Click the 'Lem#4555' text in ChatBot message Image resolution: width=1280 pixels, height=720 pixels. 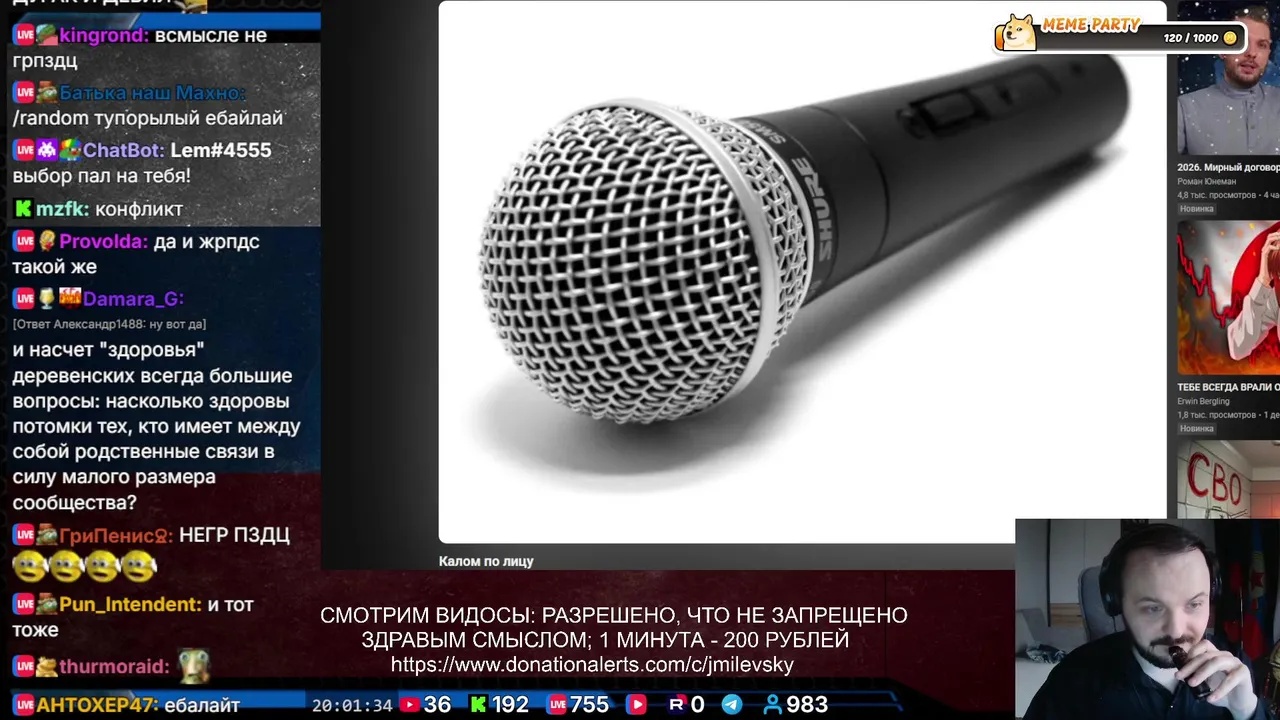(221, 150)
